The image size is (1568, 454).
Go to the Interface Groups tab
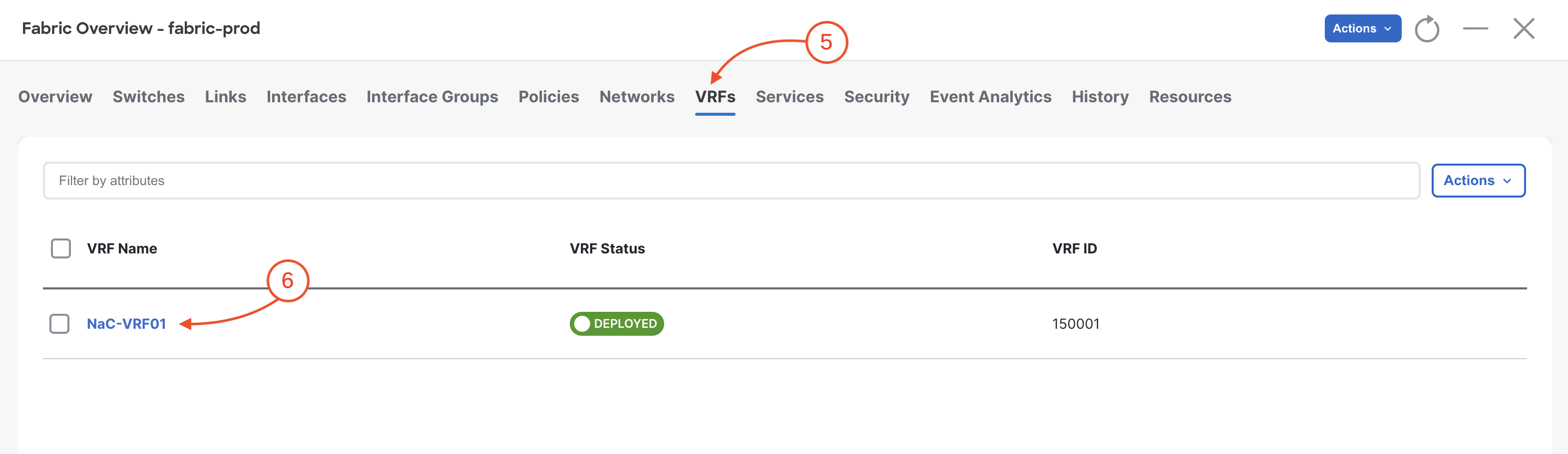pos(432,97)
